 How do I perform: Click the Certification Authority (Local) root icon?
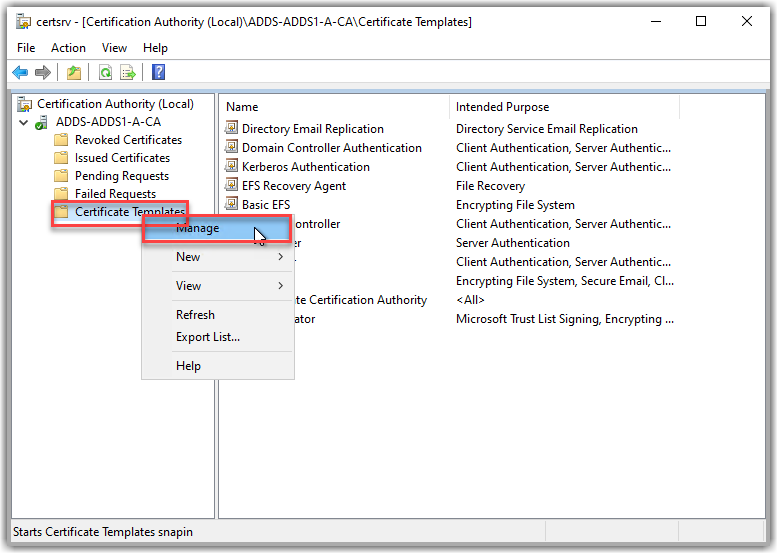24,104
